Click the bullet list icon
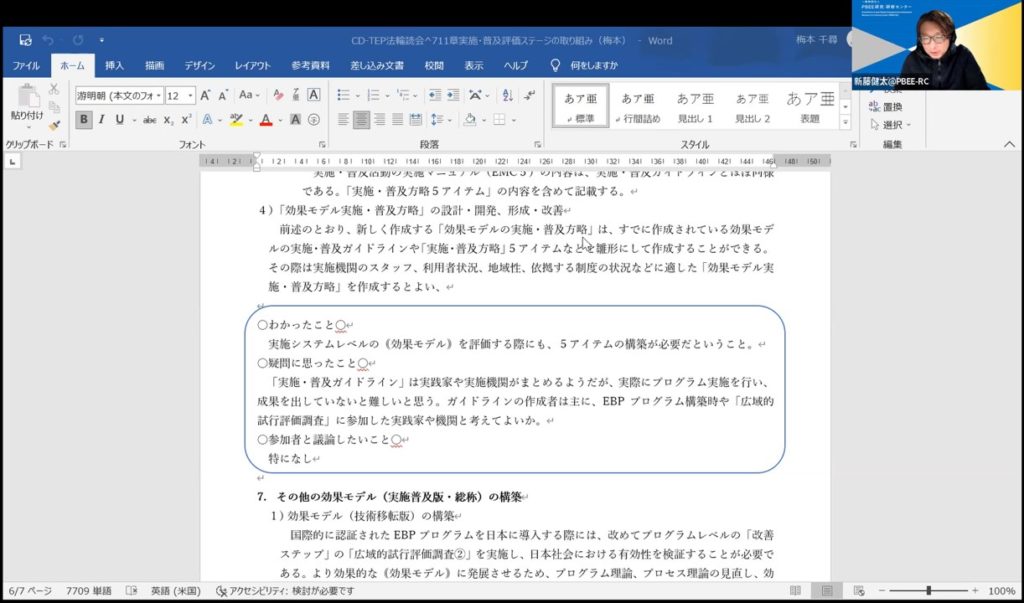 (x=343, y=95)
